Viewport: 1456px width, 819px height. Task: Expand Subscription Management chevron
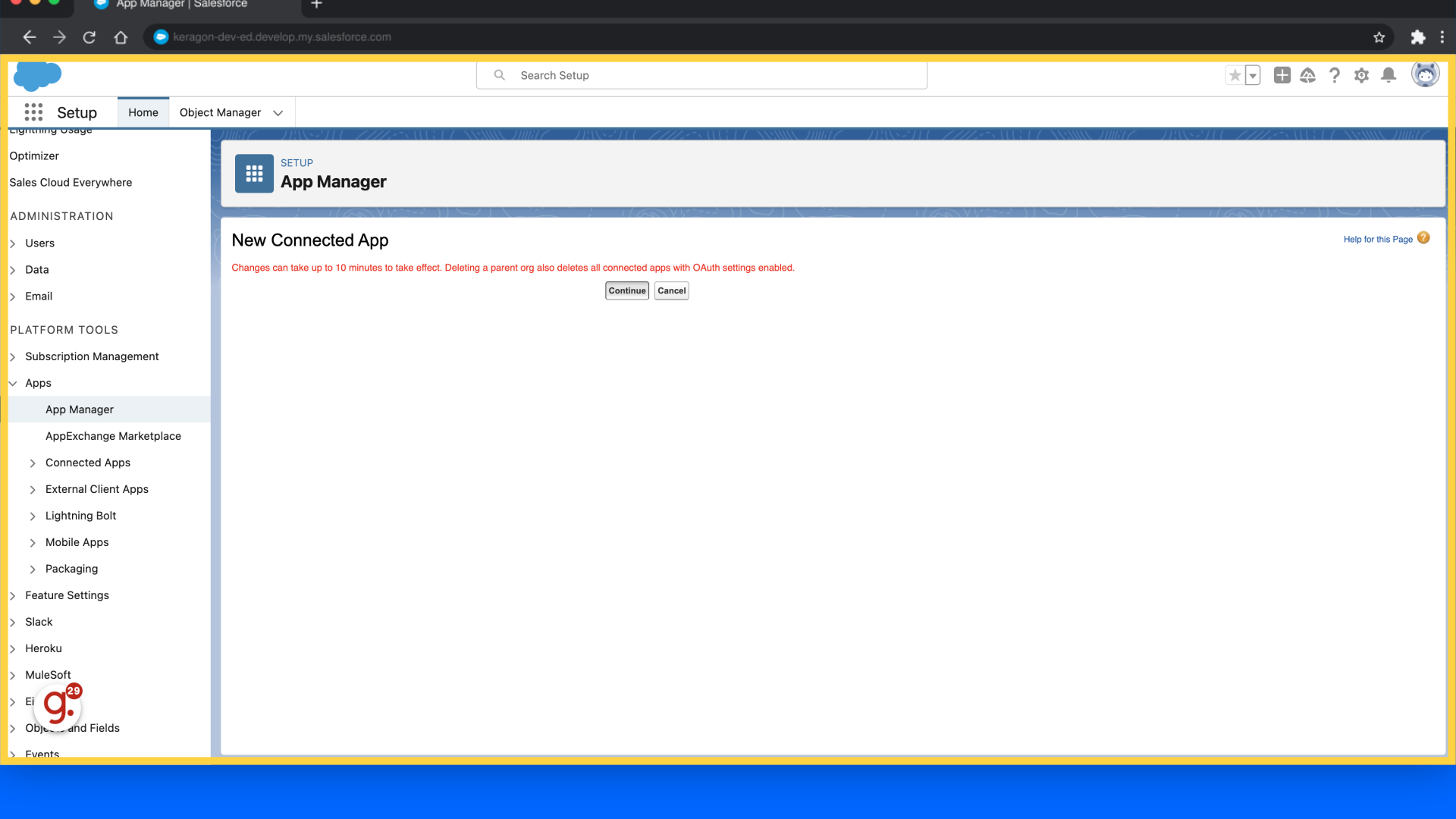[x=13, y=356]
